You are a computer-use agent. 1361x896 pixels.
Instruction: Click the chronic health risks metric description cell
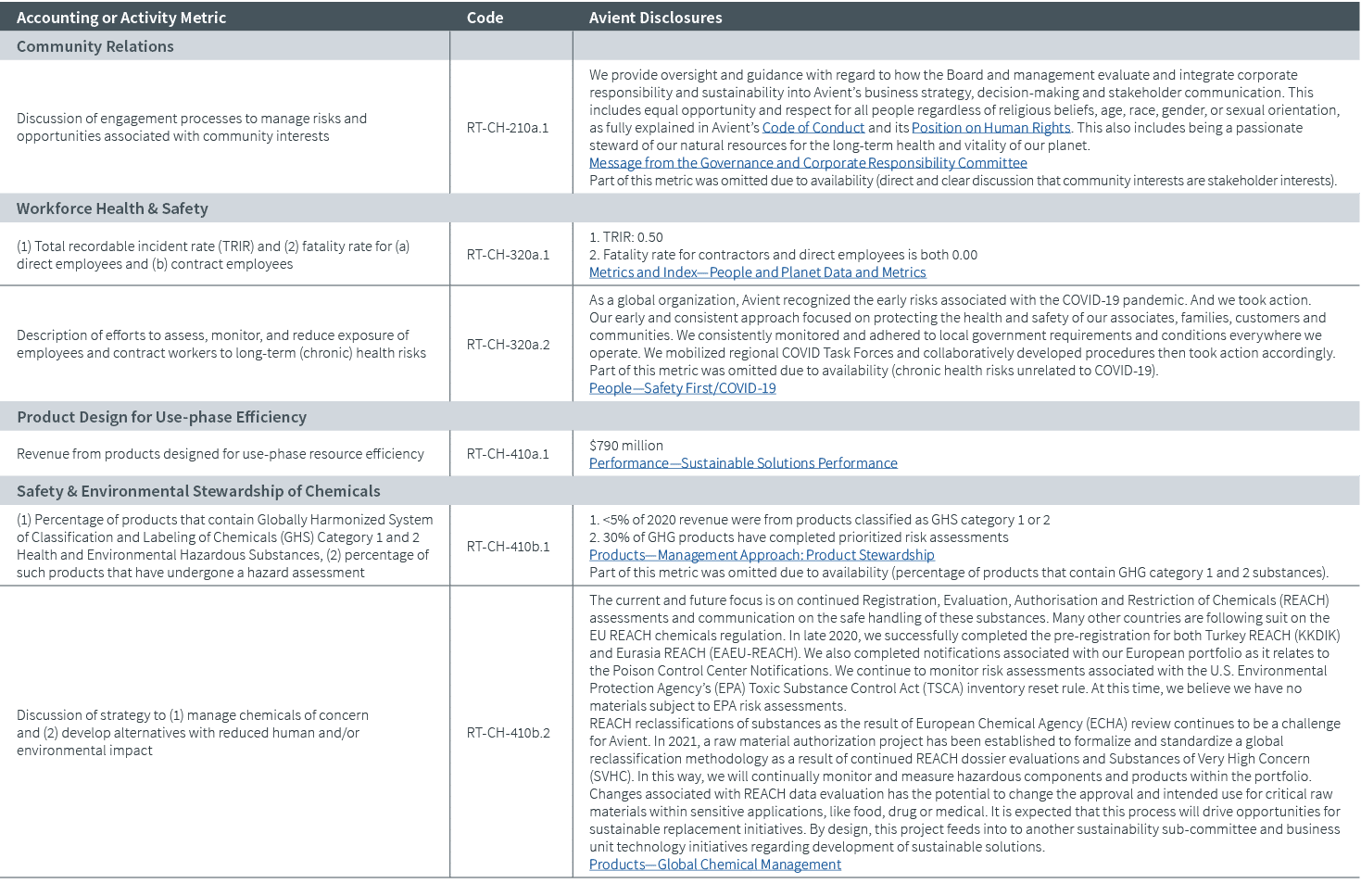click(x=221, y=344)
